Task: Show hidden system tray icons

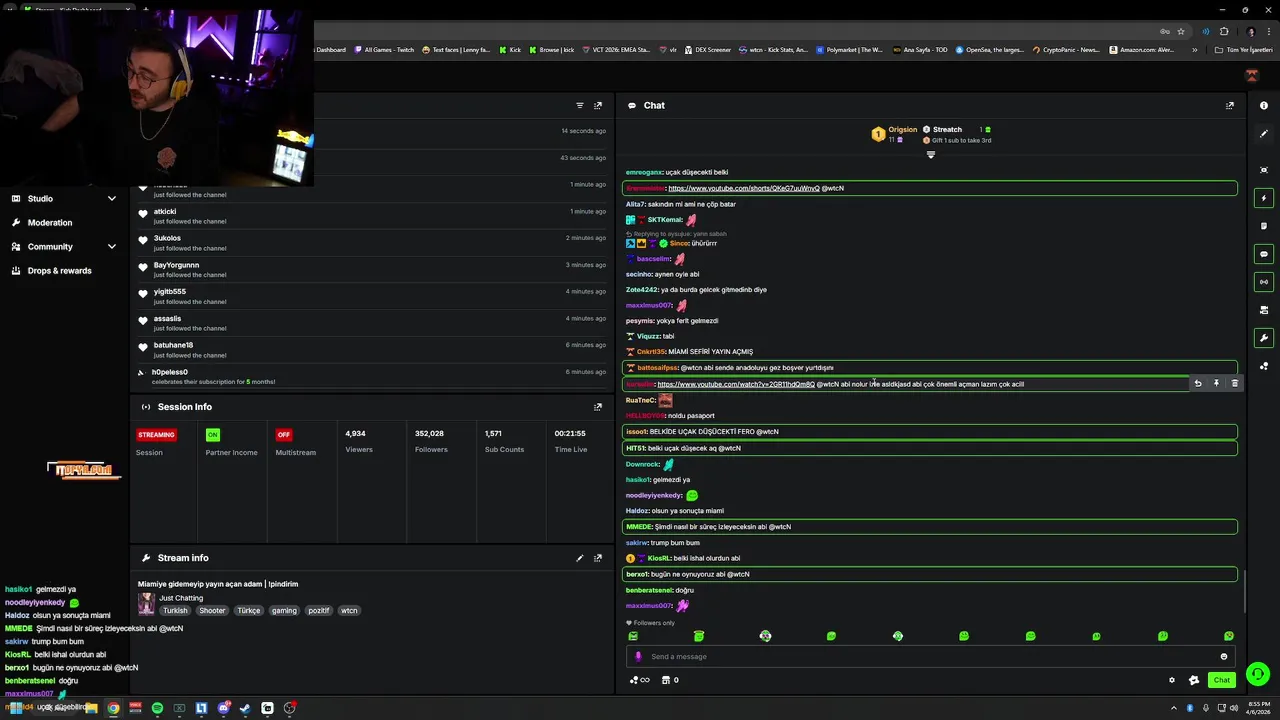Action: tap(1175, 708)
